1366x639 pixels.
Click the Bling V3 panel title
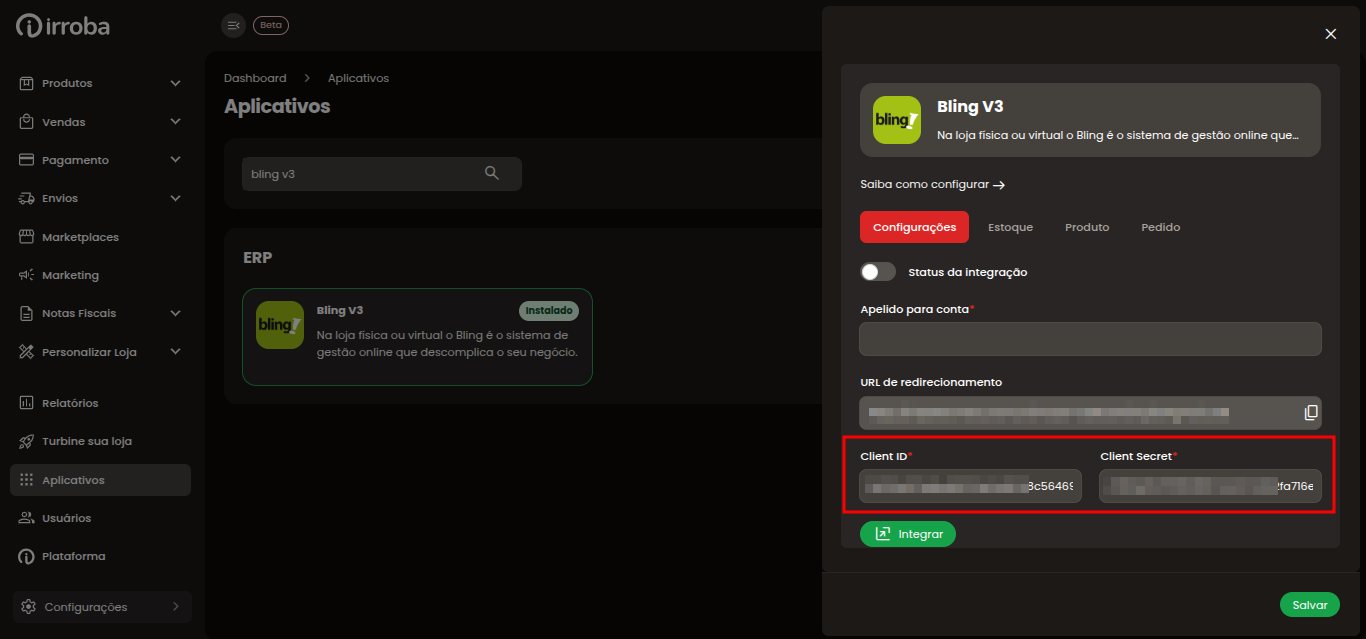pyautogui.click(x=970, y=107)
